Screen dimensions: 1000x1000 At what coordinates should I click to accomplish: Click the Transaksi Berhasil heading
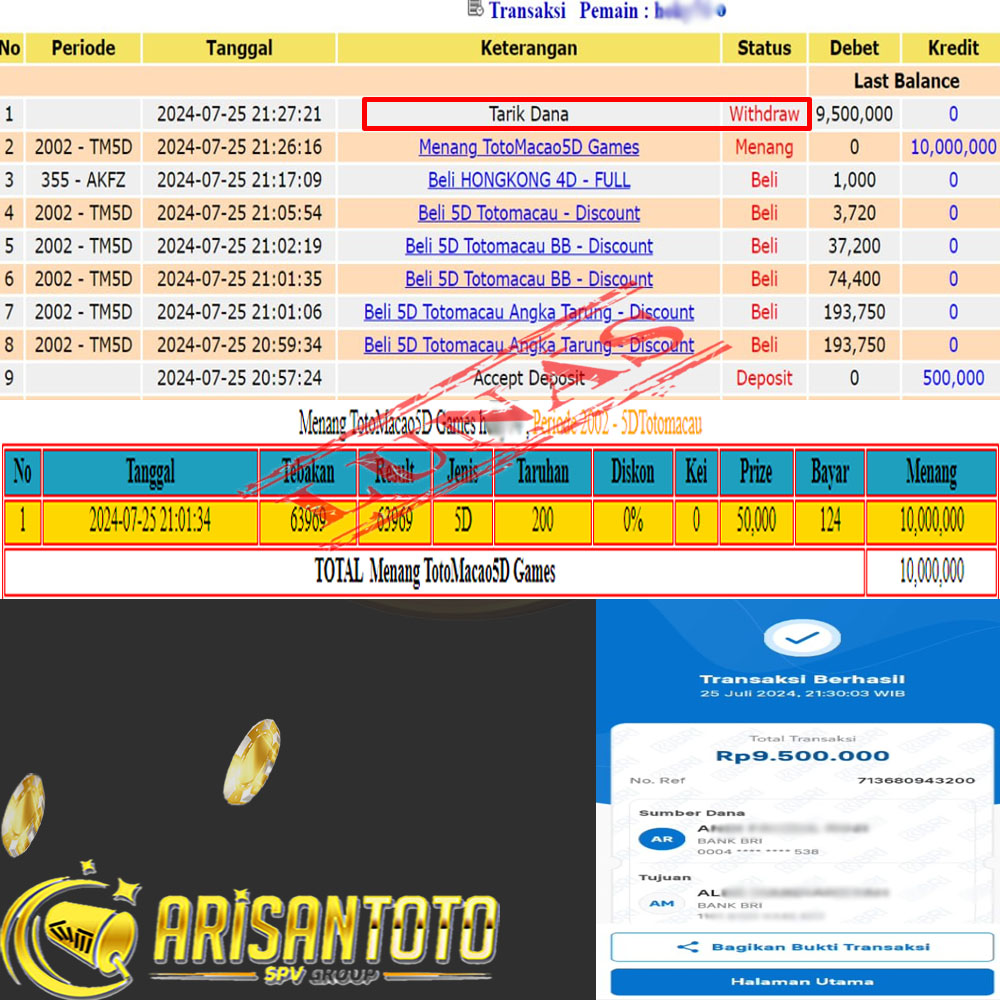[x=802, y=679]
